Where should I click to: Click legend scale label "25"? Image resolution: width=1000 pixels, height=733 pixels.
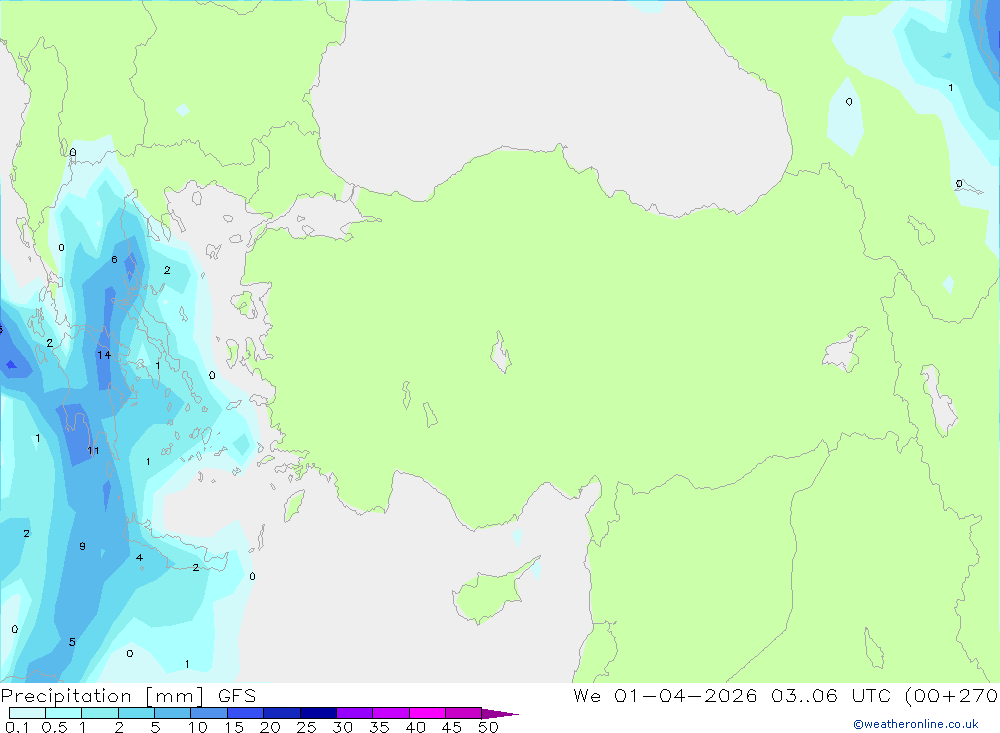[306, 727]
